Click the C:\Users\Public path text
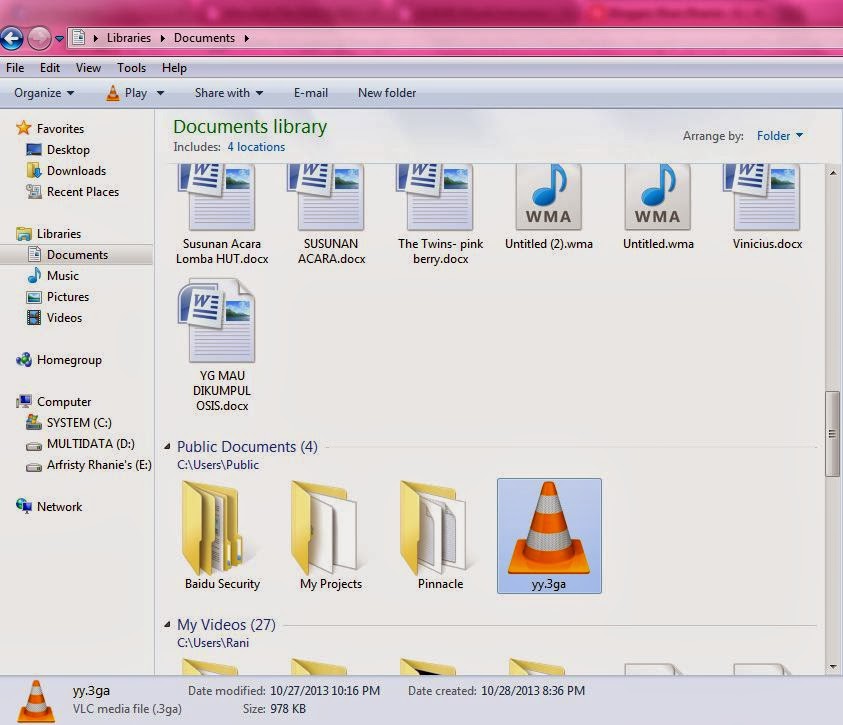The height and width of the screenshot is (725, 843). pyautogui.click(x=218, y=465)
